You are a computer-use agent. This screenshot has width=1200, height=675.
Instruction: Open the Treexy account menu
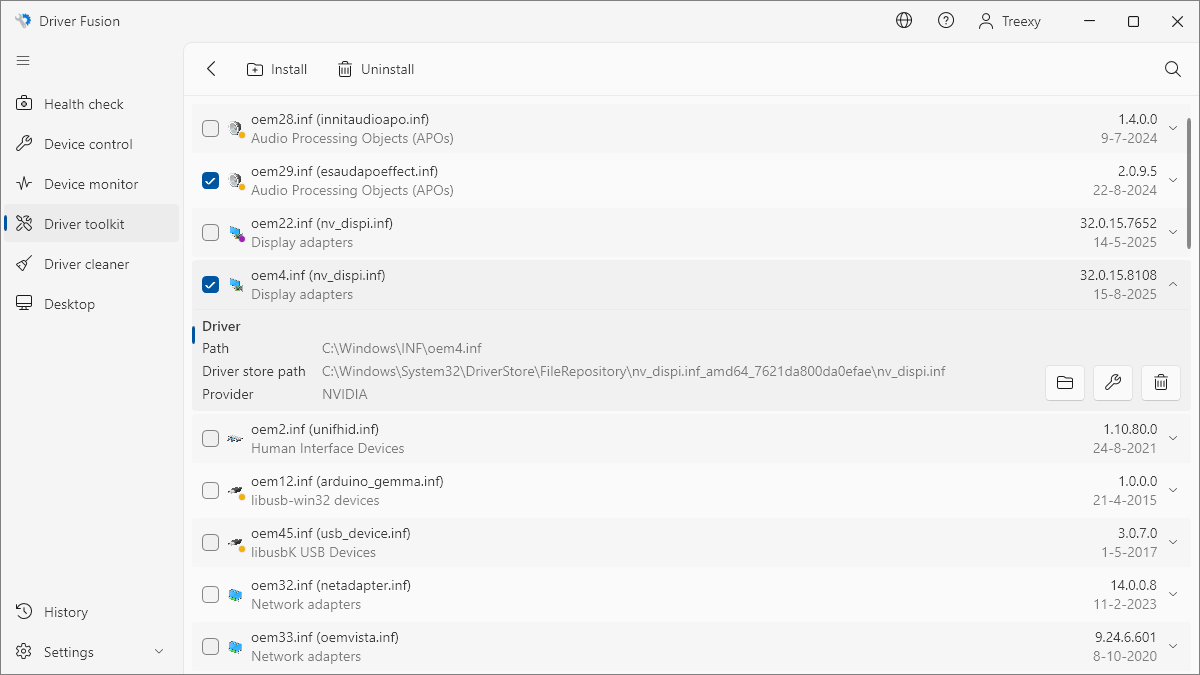(1010, 21)
